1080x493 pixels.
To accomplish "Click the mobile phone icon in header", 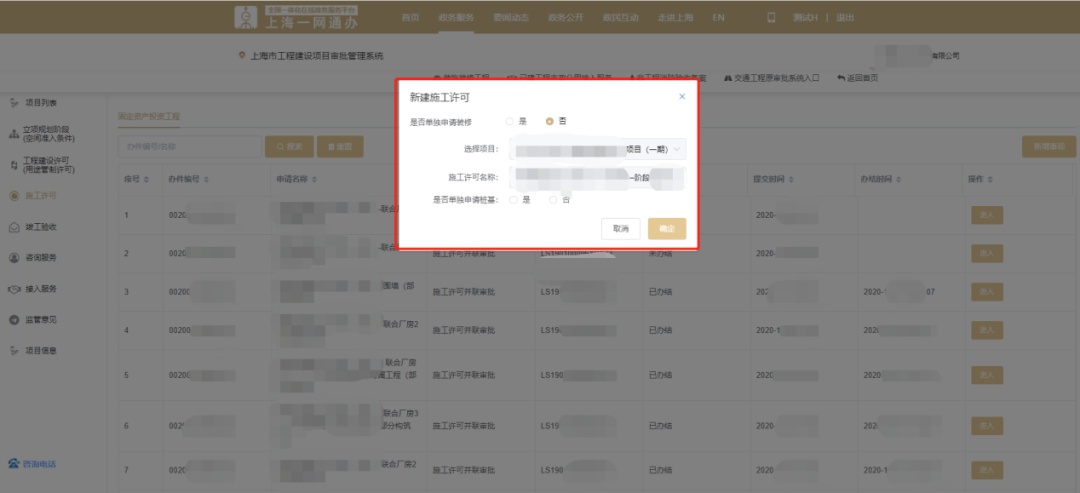I will pyautogui.click(x=771, y=18).
